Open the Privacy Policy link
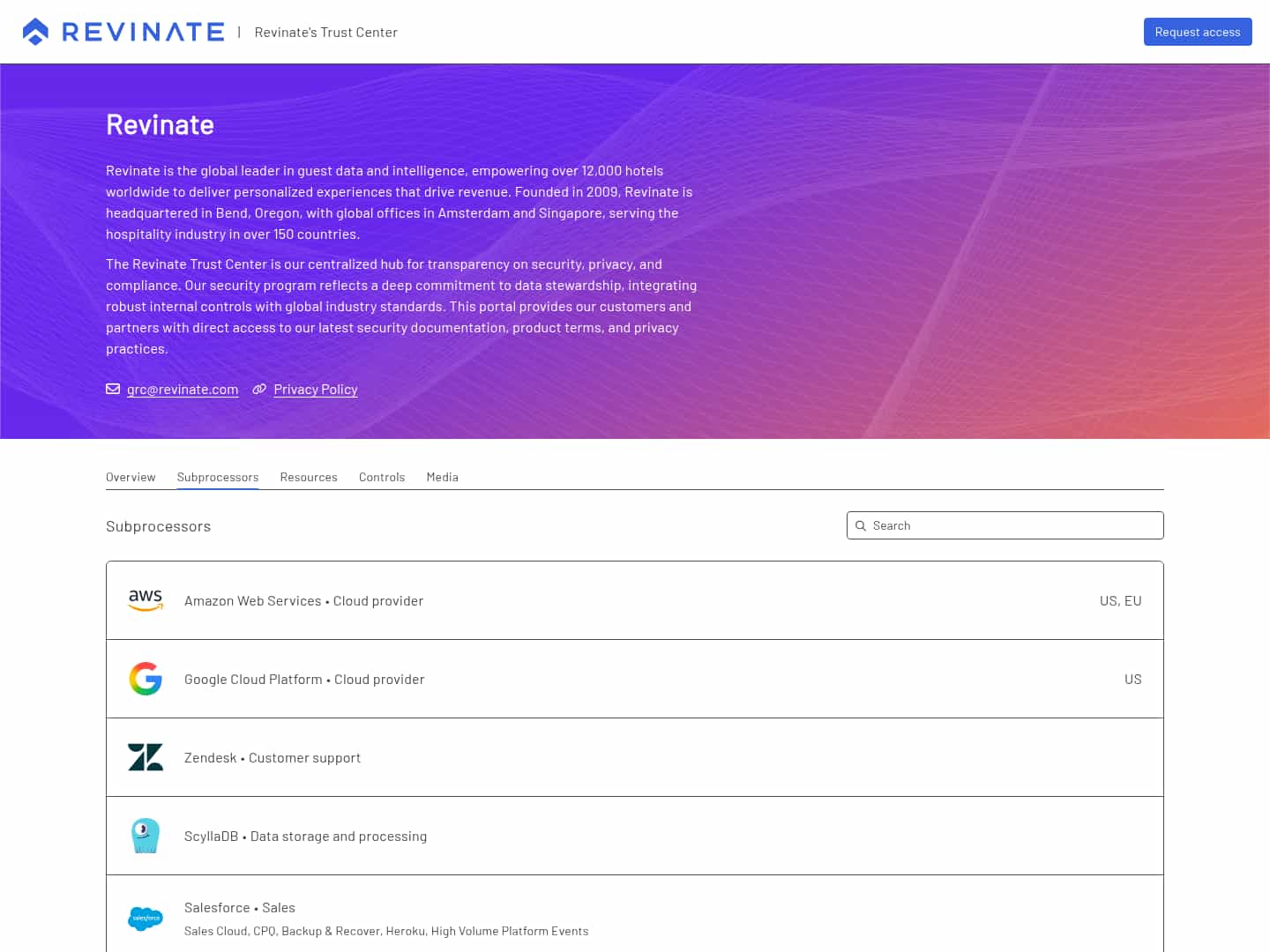Screen dimensions: 1270x952 click(x=316, y=390)
